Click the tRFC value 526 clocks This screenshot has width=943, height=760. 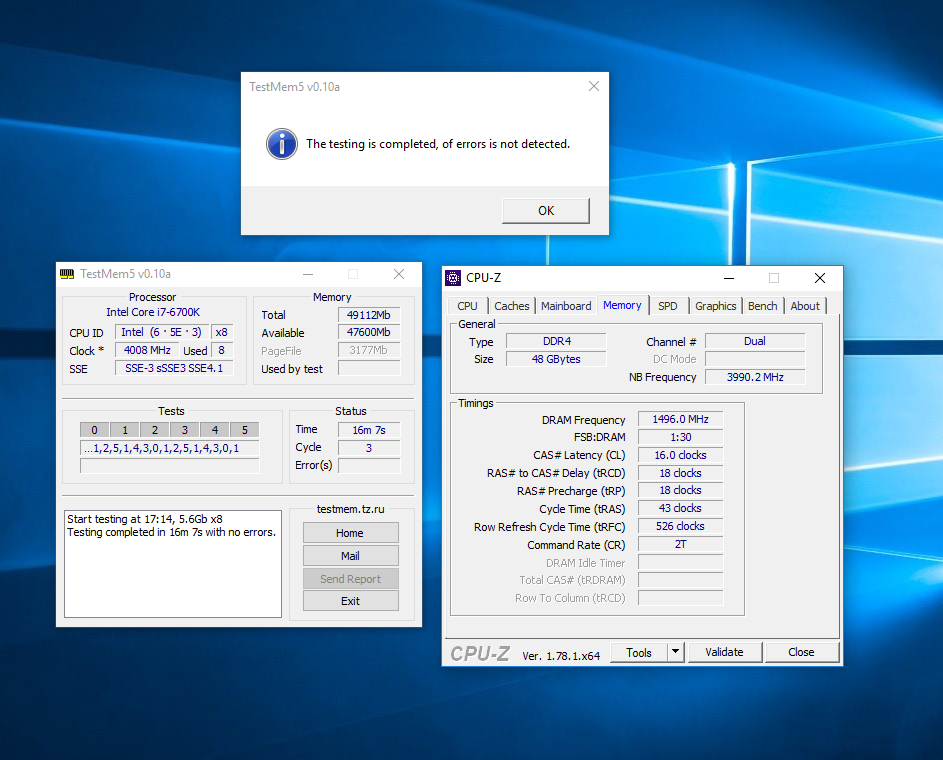[x=680, y=526]
